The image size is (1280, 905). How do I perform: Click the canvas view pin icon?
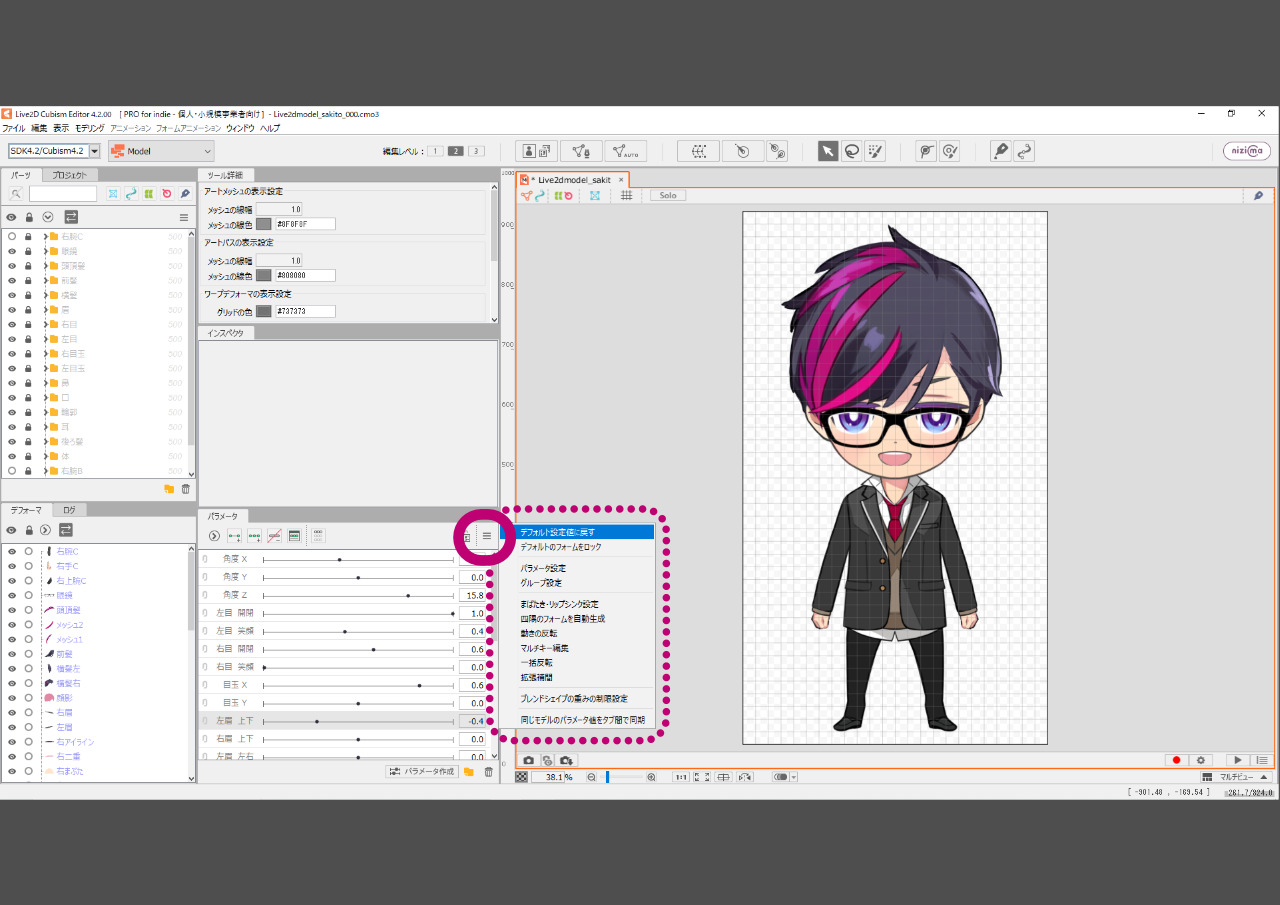tap(1259, 195)
